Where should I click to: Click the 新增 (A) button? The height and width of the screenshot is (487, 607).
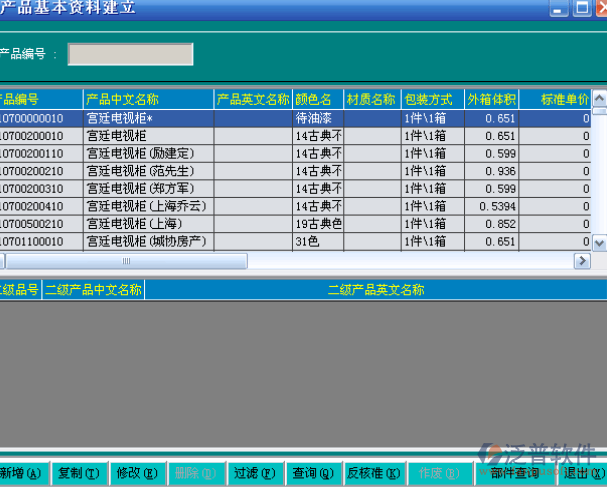22,473
